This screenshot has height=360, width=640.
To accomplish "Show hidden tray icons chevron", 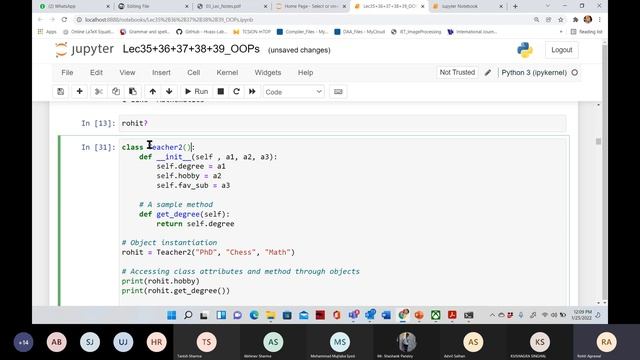I will [492, 315].
